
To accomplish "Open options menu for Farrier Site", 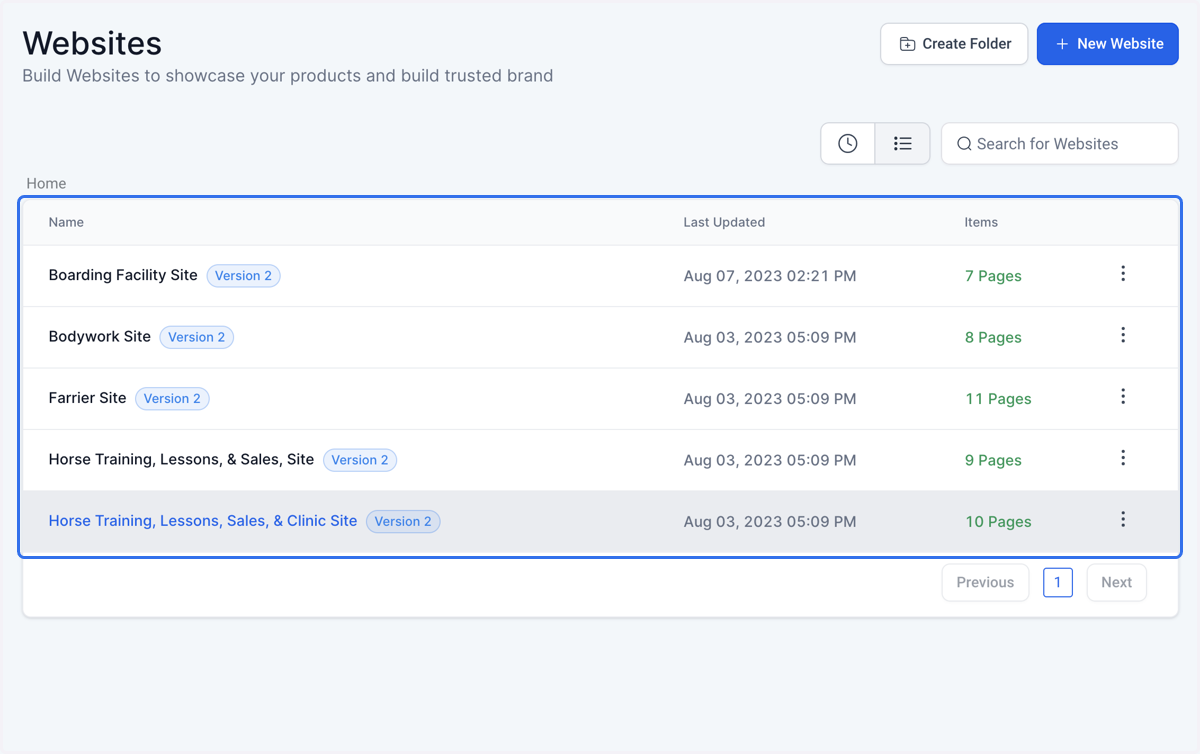I will [1123, 397].
